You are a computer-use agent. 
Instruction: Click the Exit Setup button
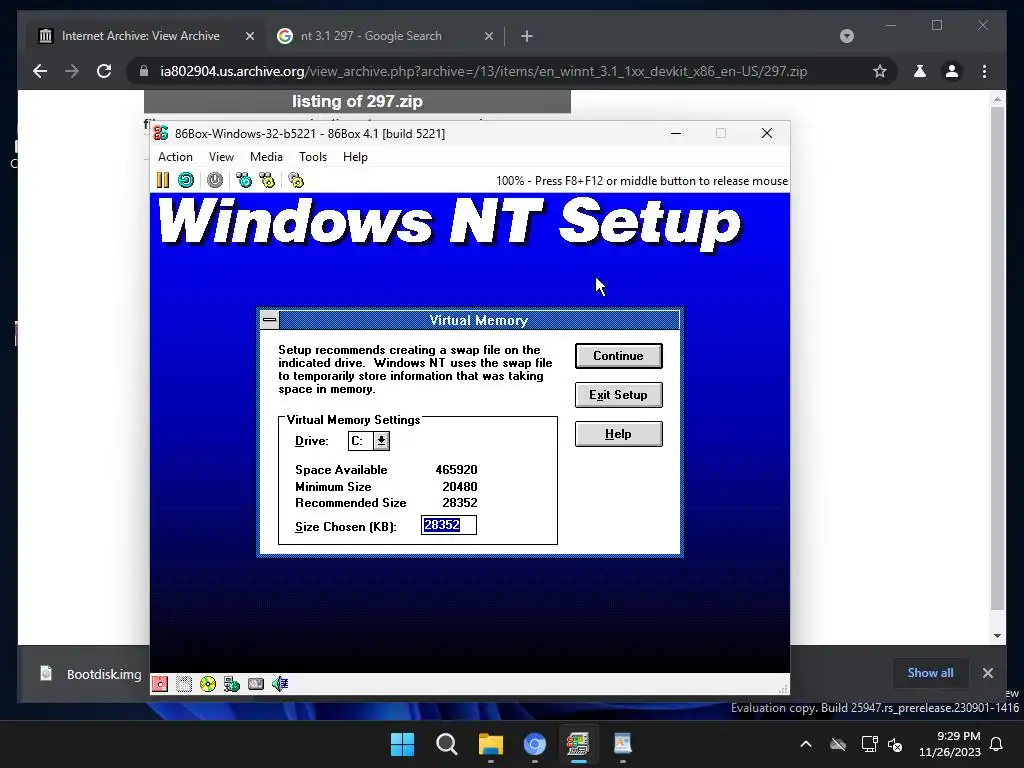(618, 395)
